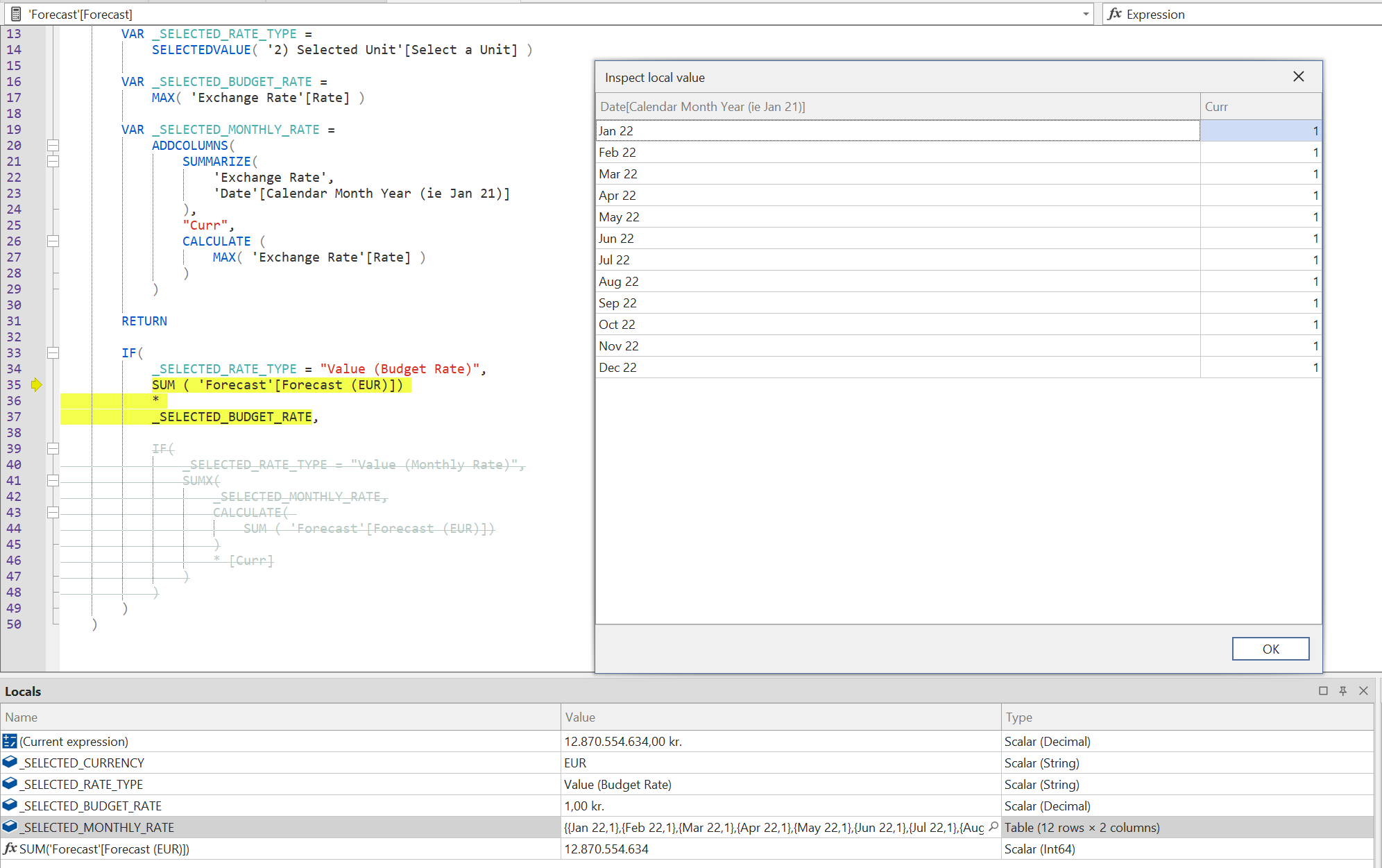Click fx icon of SUM('Forecast'[Forecast (EUR)]) row
This screenshot has height=868, width=1382.
click(10, 849)
